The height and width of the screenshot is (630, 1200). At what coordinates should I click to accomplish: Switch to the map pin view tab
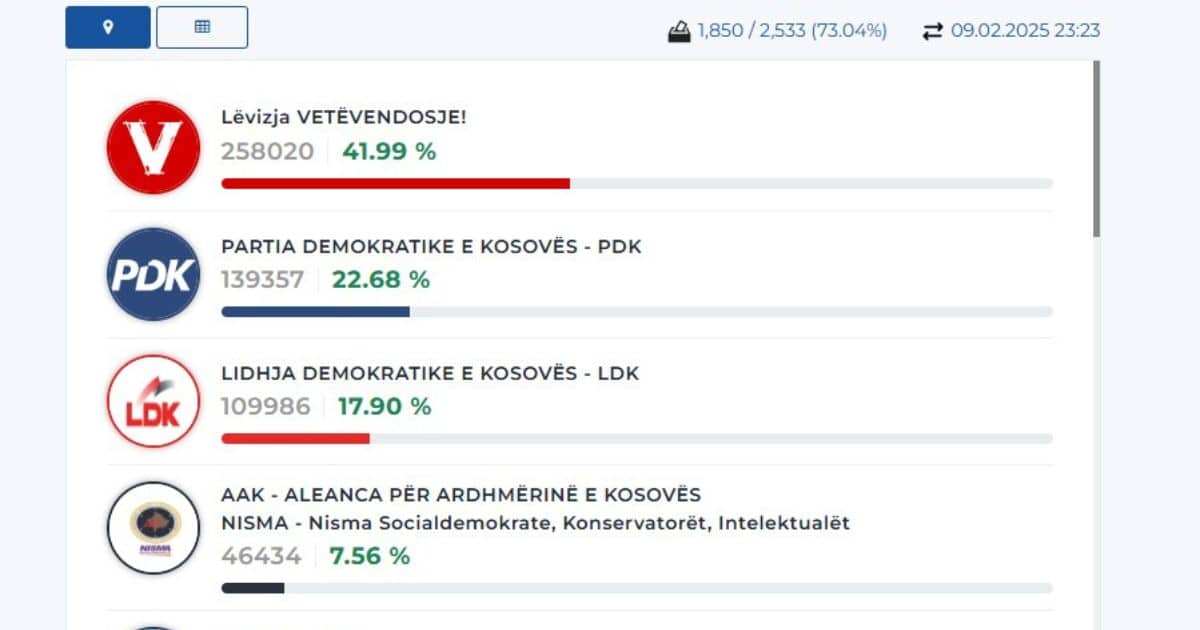pos(108,27)
